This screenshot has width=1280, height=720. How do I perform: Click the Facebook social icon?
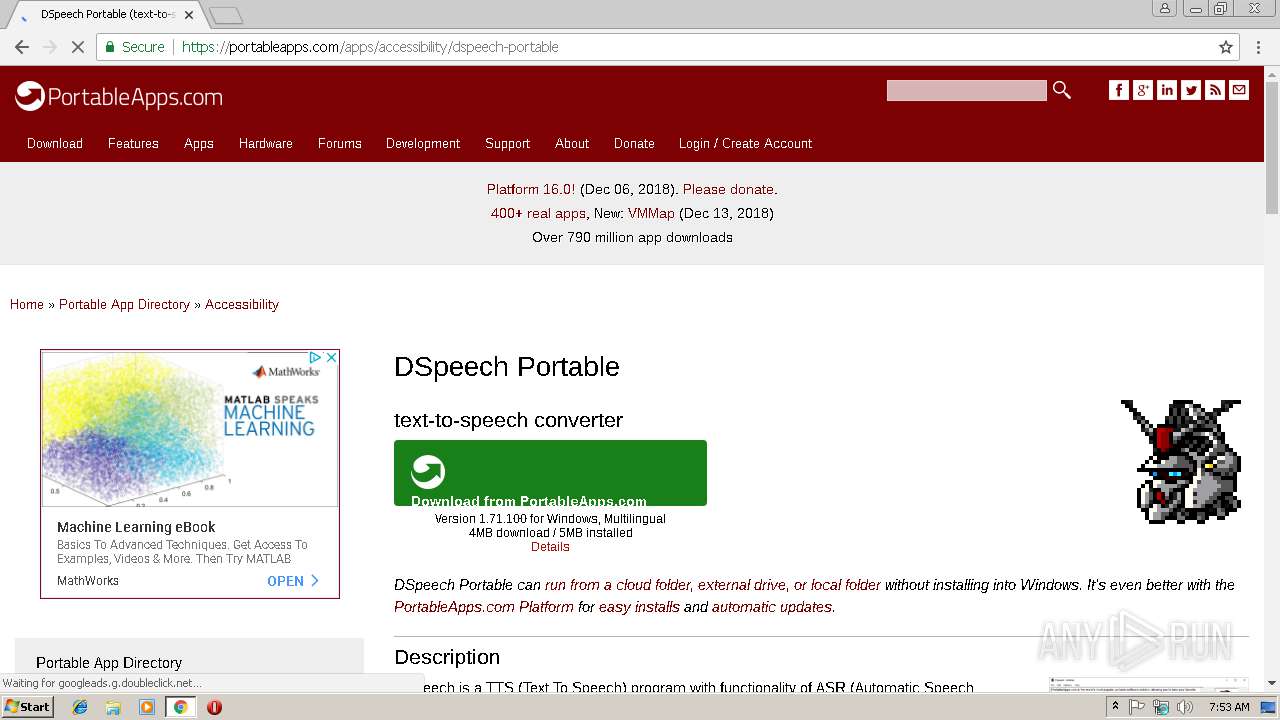click(1119, 90)
